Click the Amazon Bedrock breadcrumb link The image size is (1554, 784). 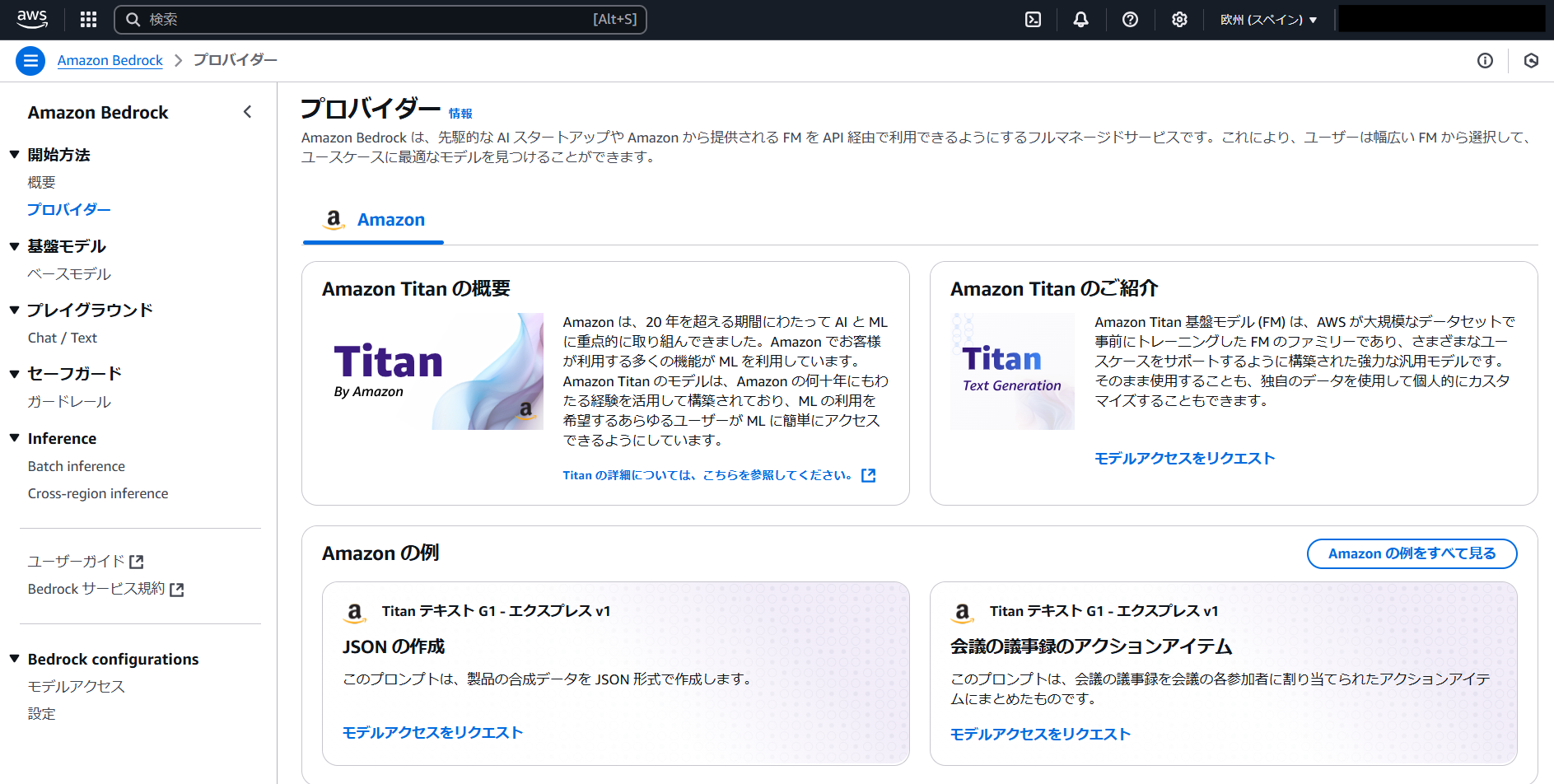(110, 60)
